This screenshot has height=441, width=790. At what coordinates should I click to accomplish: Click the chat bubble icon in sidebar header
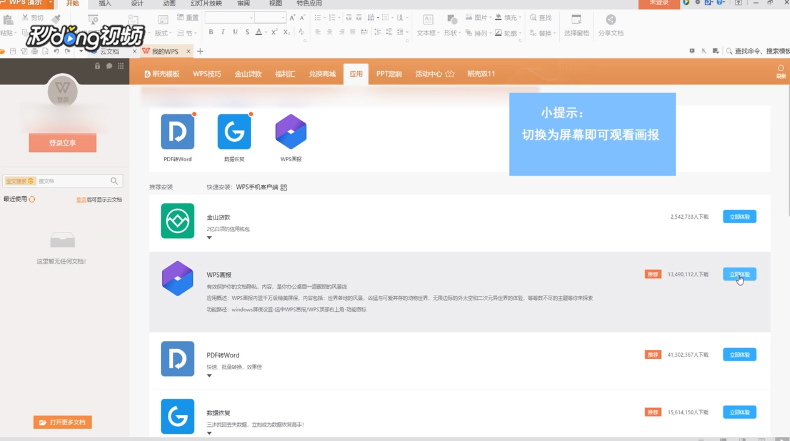pyautogui.click(x=109, y=66)
